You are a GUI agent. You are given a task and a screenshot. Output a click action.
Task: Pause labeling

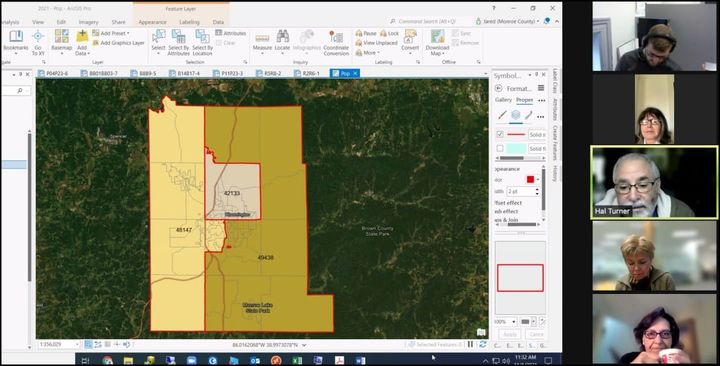point(366,34)
